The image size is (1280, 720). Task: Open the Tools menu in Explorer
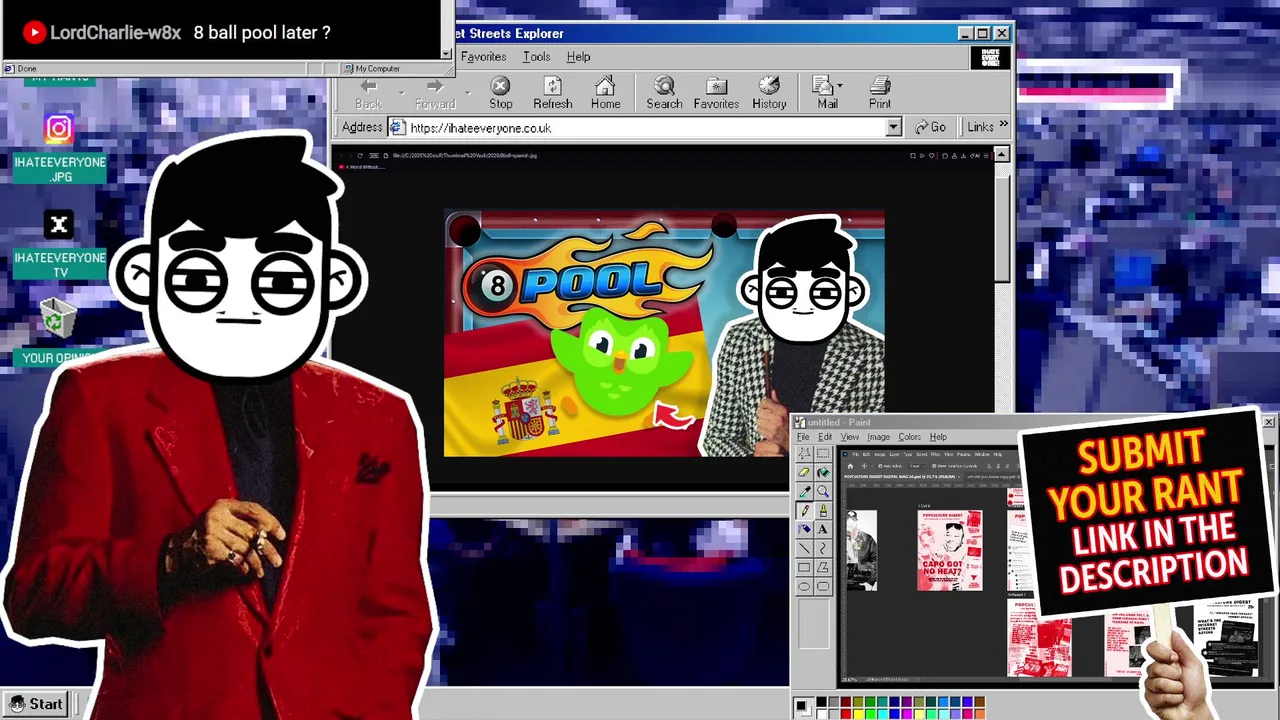coord(536,57)
